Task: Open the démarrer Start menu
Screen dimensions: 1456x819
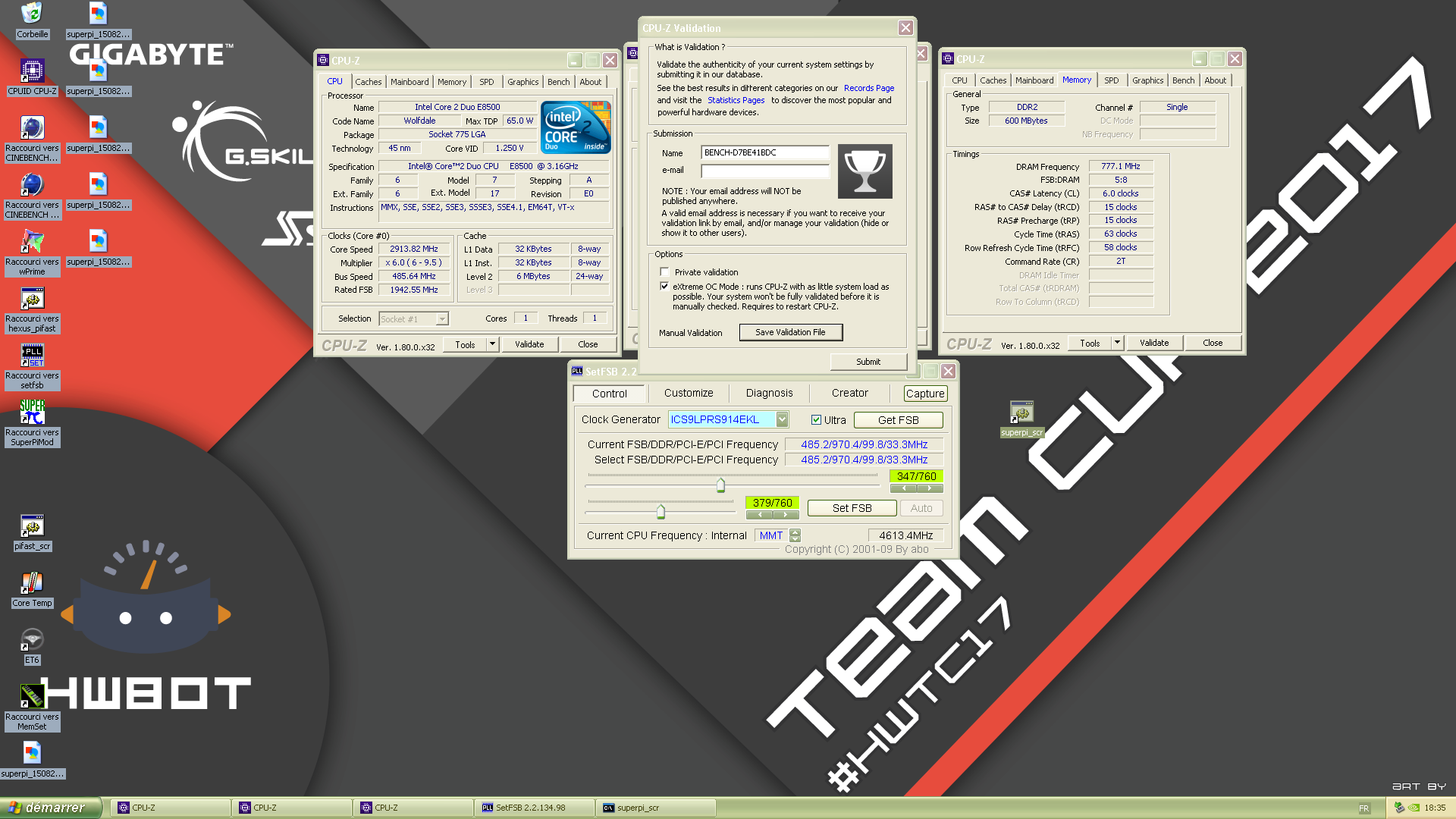Action: point(50,808)
